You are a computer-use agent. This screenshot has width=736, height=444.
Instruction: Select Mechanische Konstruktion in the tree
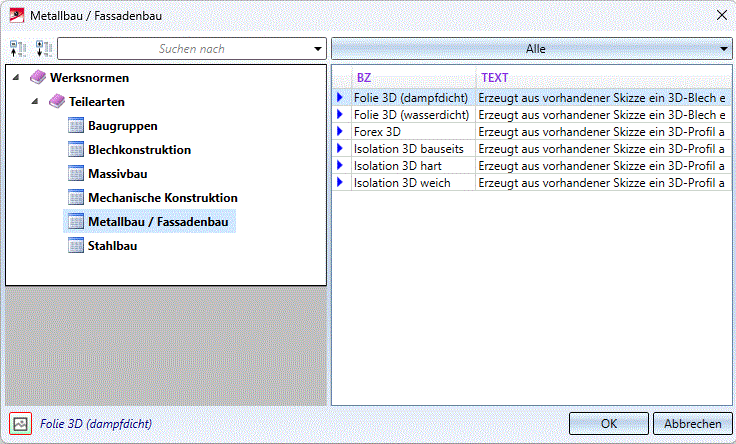162,198
